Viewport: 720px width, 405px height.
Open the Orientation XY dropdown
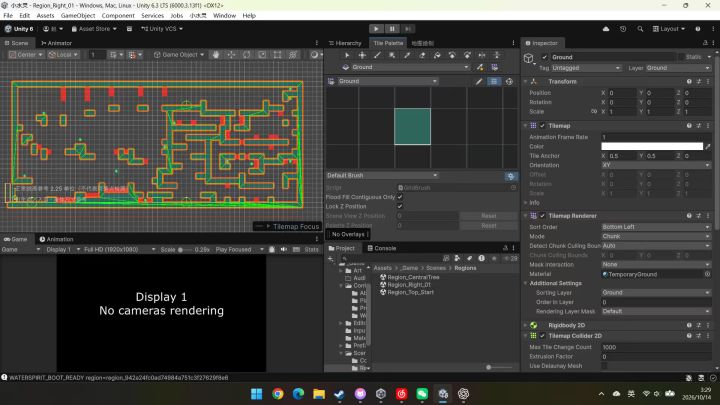click(656, 165)
